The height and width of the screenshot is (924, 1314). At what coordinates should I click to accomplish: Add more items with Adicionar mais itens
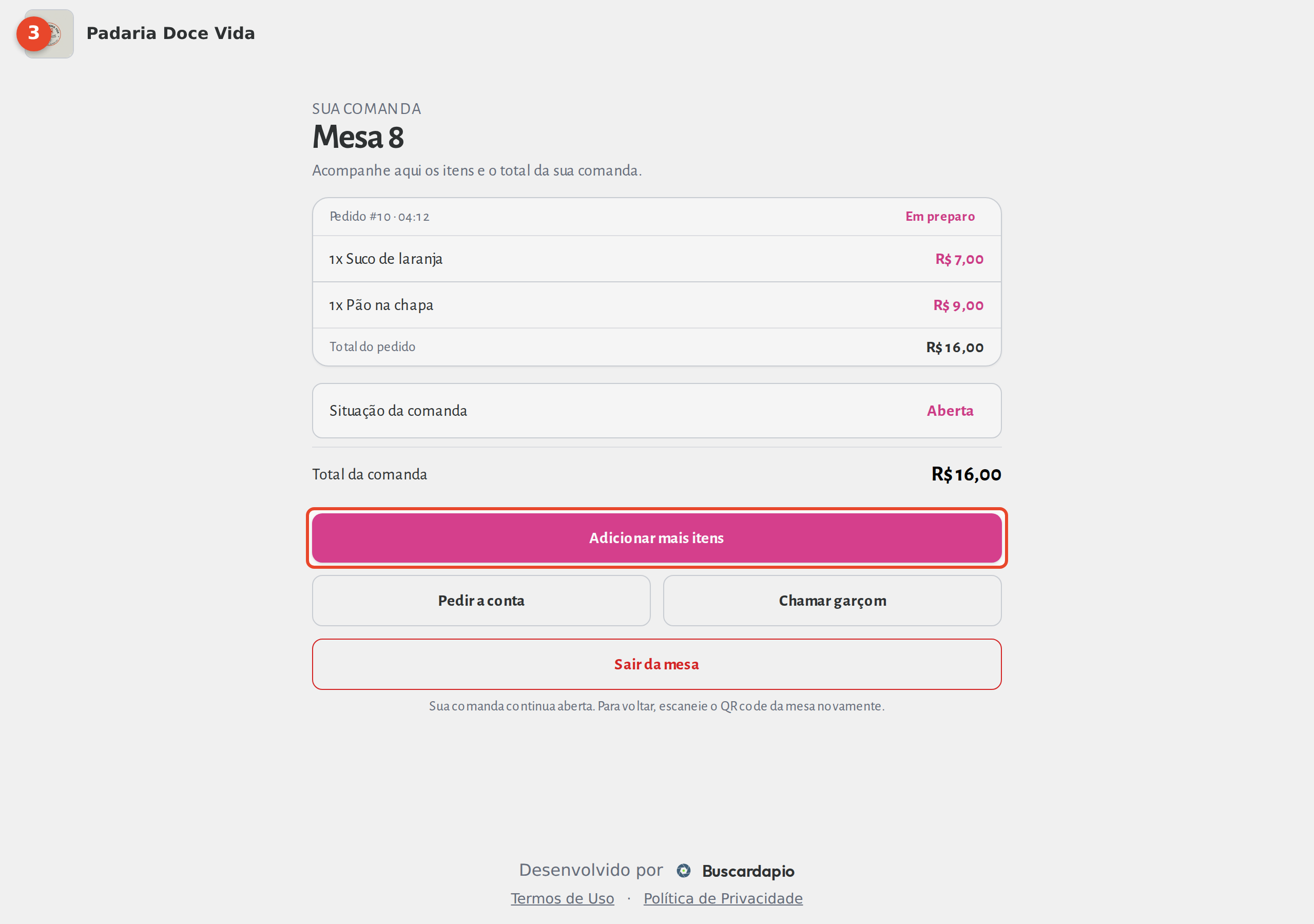click(x=656, y=537)
